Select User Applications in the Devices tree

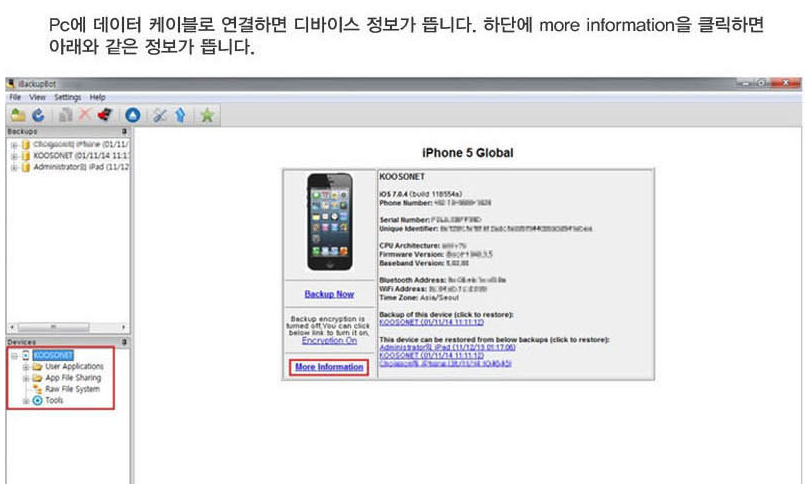[x=74, y=366]
